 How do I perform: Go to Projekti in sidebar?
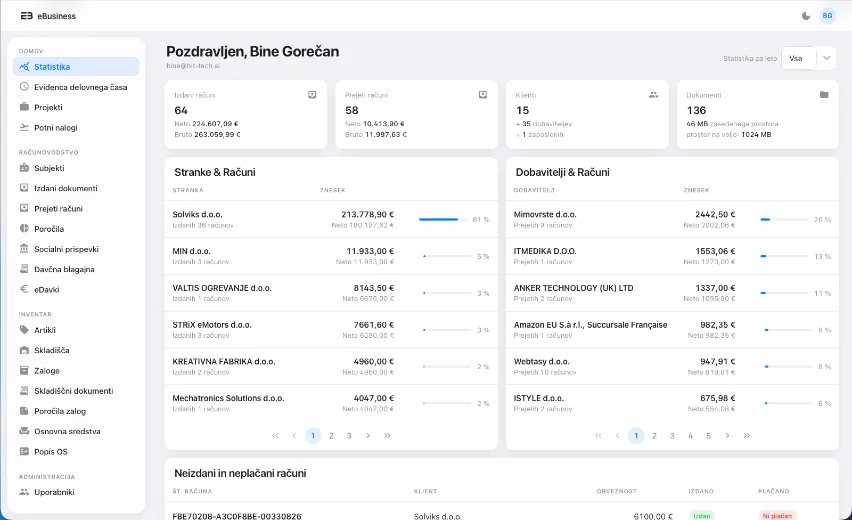(x=76, y=107)
